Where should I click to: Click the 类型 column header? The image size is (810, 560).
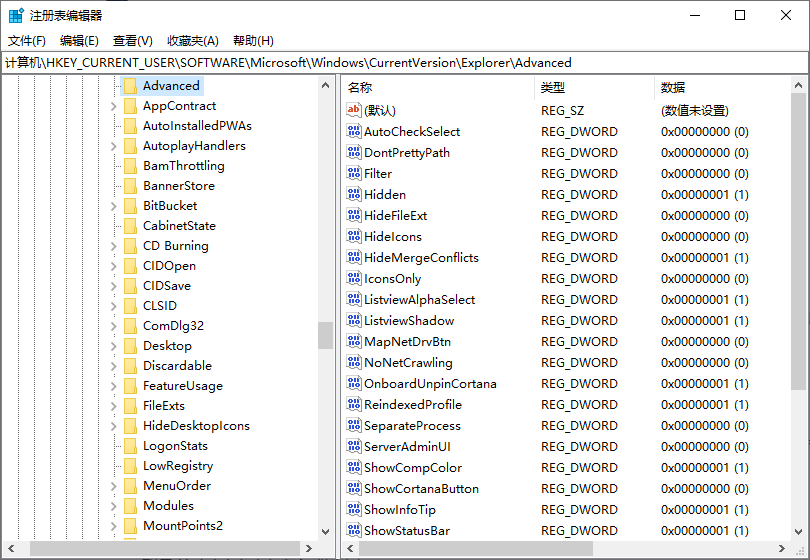point(552,87)
